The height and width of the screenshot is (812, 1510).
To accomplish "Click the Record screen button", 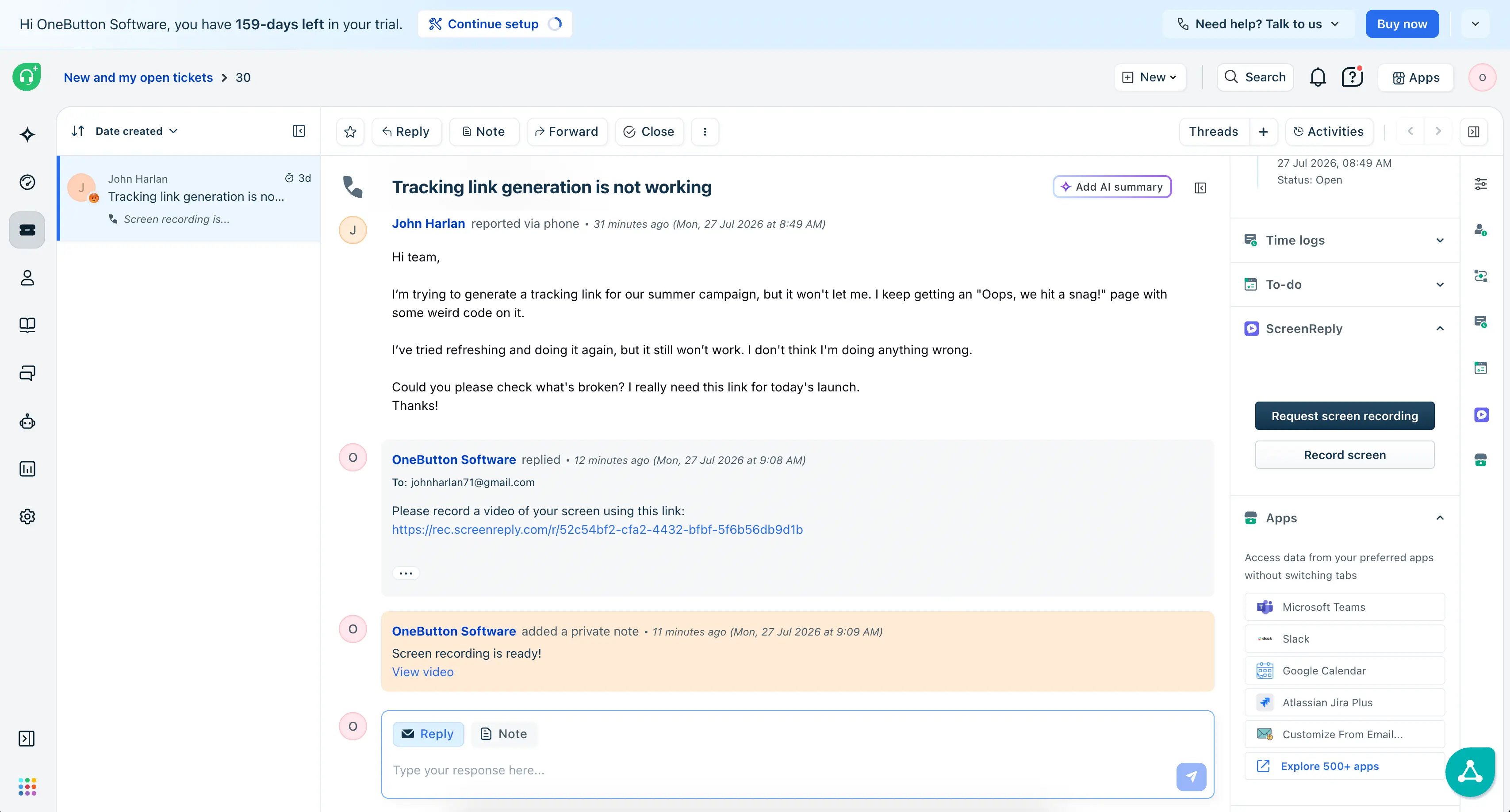I will (x=1344, y=454).
